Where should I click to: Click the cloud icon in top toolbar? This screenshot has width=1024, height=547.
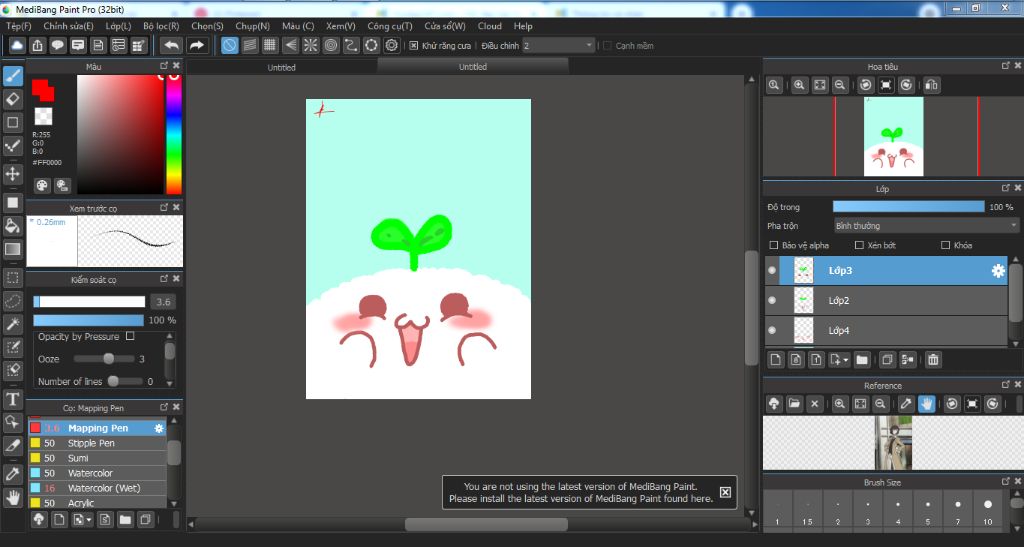pyautogui.click(x=17, y=45)
